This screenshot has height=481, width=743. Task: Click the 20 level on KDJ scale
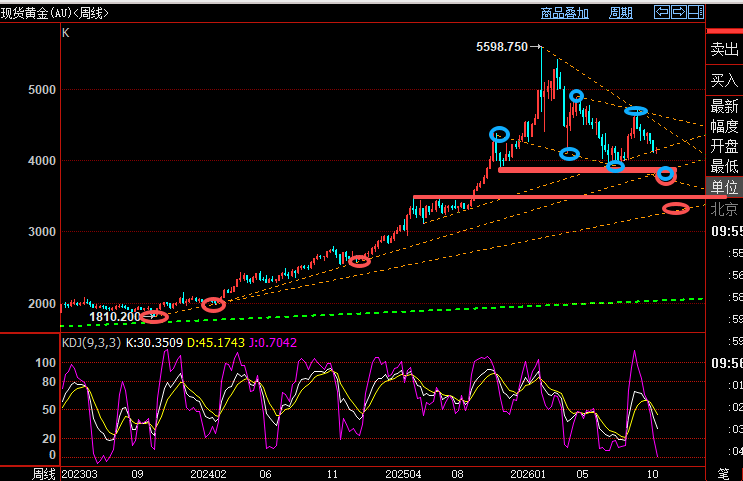click(x=49, y=439)
